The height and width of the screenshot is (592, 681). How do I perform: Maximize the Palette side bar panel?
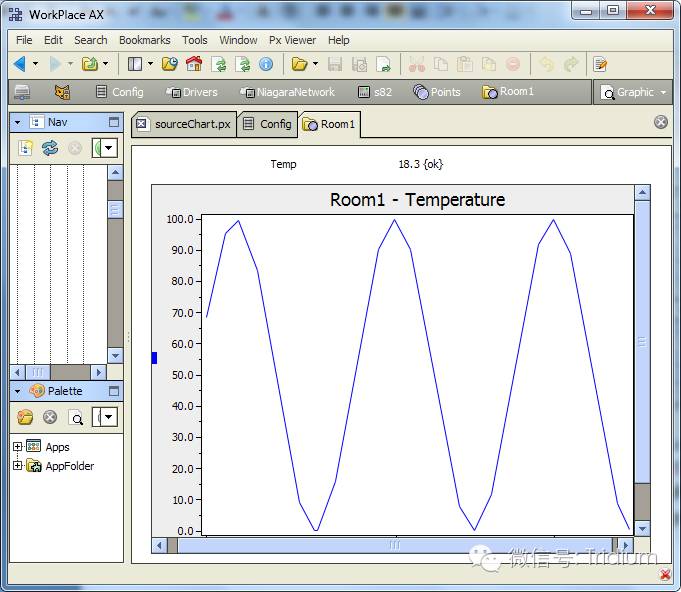(114, 391)
